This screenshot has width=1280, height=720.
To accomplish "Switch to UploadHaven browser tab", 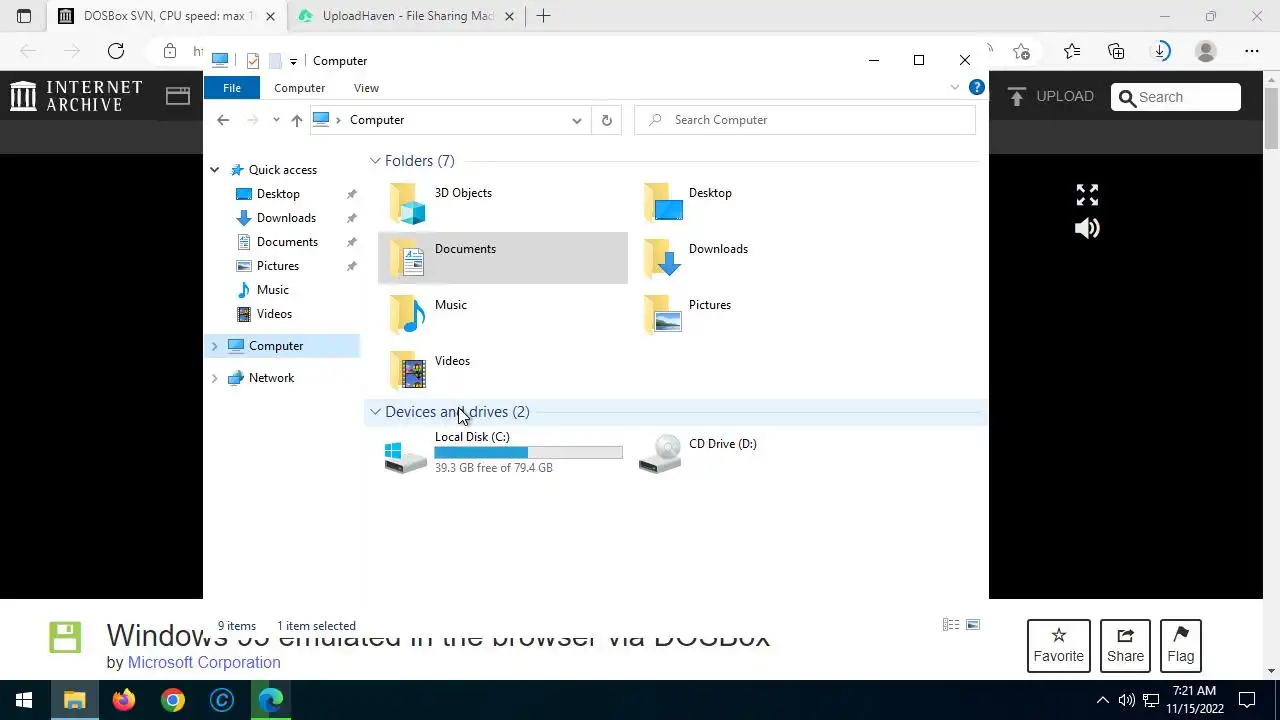I will pyautogui.click(x=405, y=16).
